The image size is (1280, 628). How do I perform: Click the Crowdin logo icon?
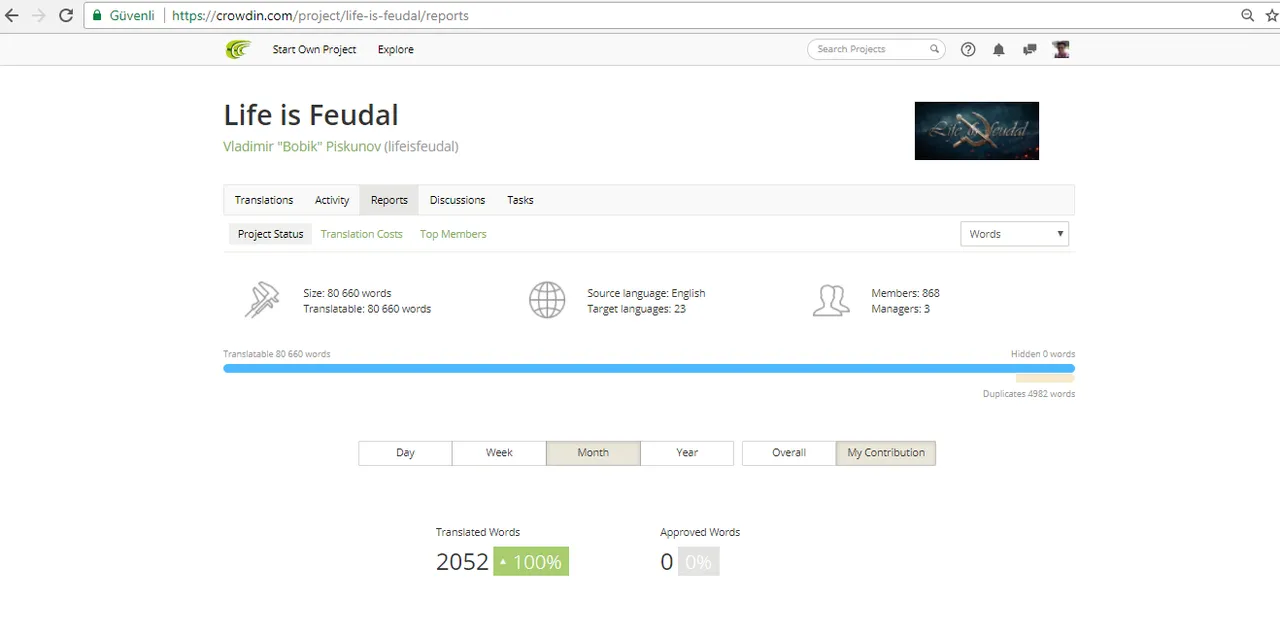pyautogui.click(x=238, y=49)
